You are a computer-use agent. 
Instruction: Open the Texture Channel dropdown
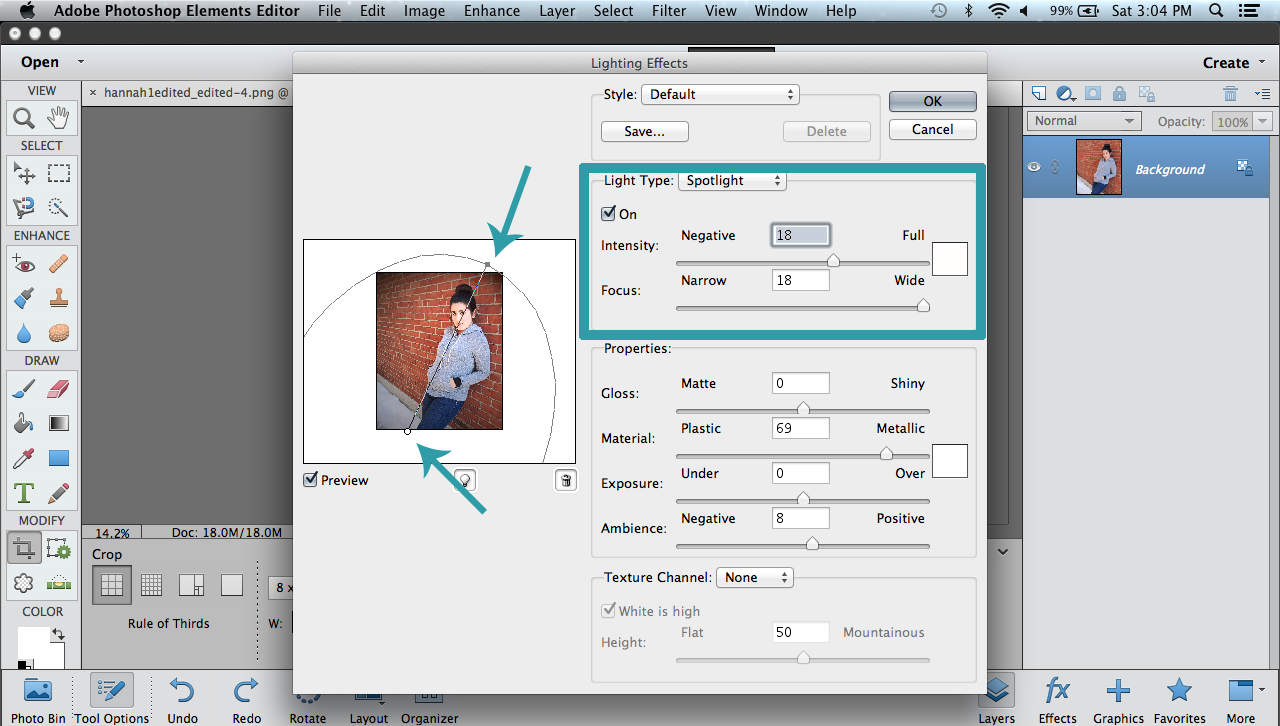(754, 577)
